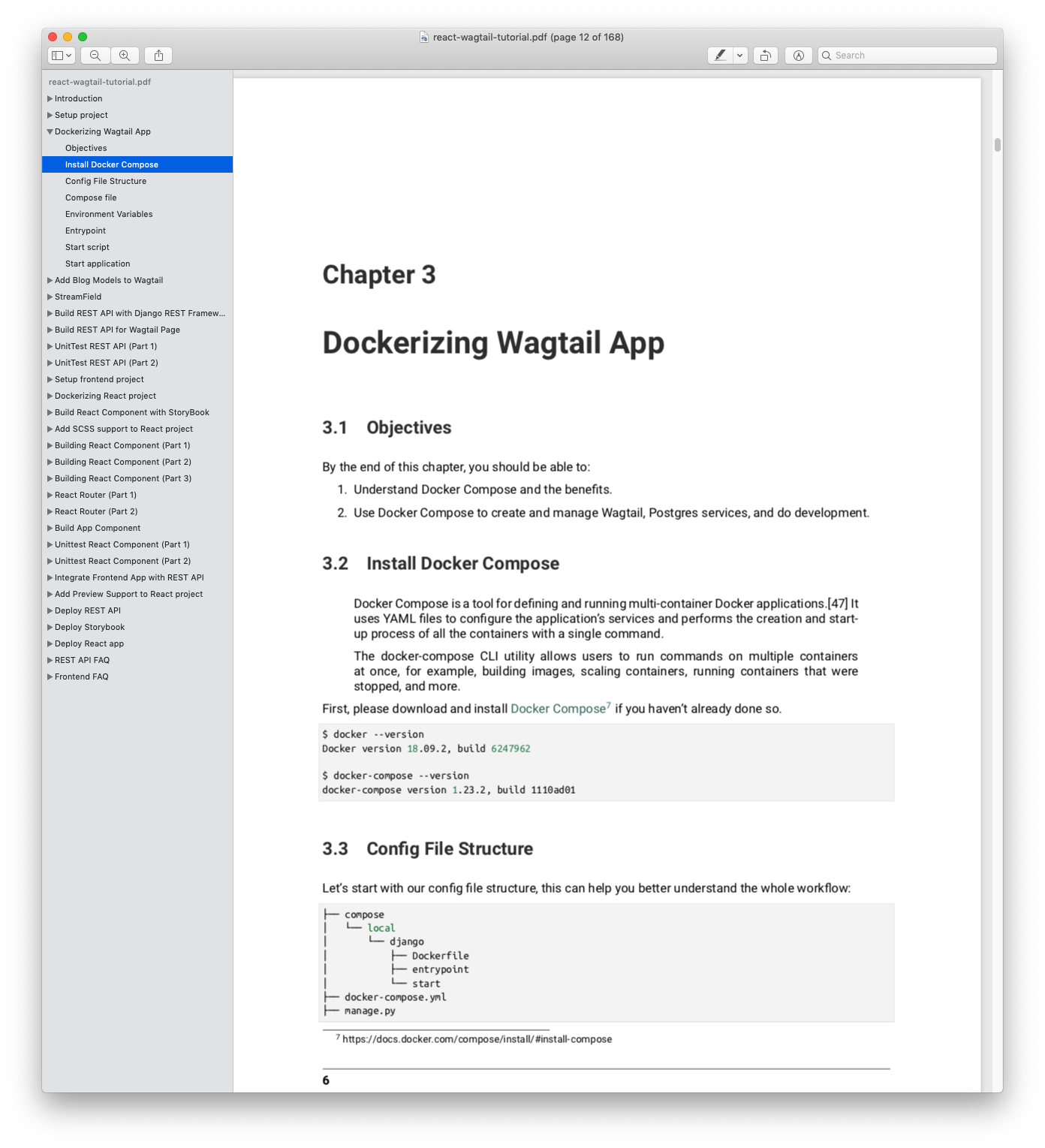1045x1148 pixels.
Task: Jump to Start script section
Action: [137, 247]
